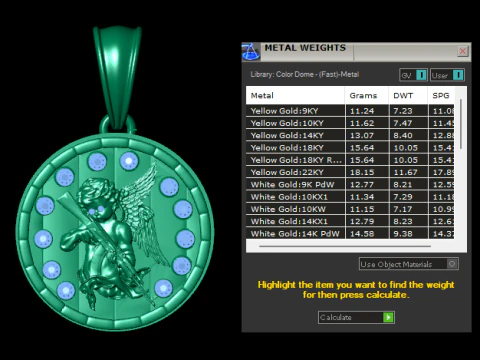Screen dimensions: 480x360
Task: Sort by the Metal column header
Action: coord(295,96)
